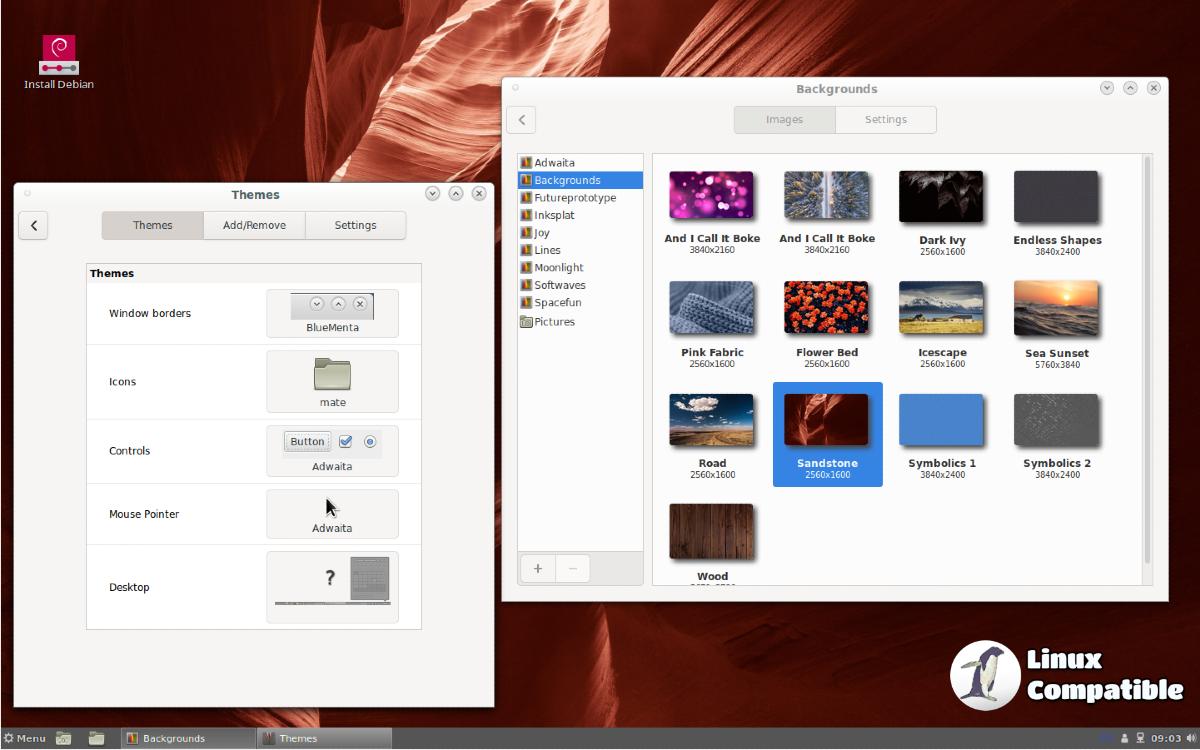The image size is (1200, 750).
Task: Select the Spacefun category in sidebar
Action: [x=557, y=303]
